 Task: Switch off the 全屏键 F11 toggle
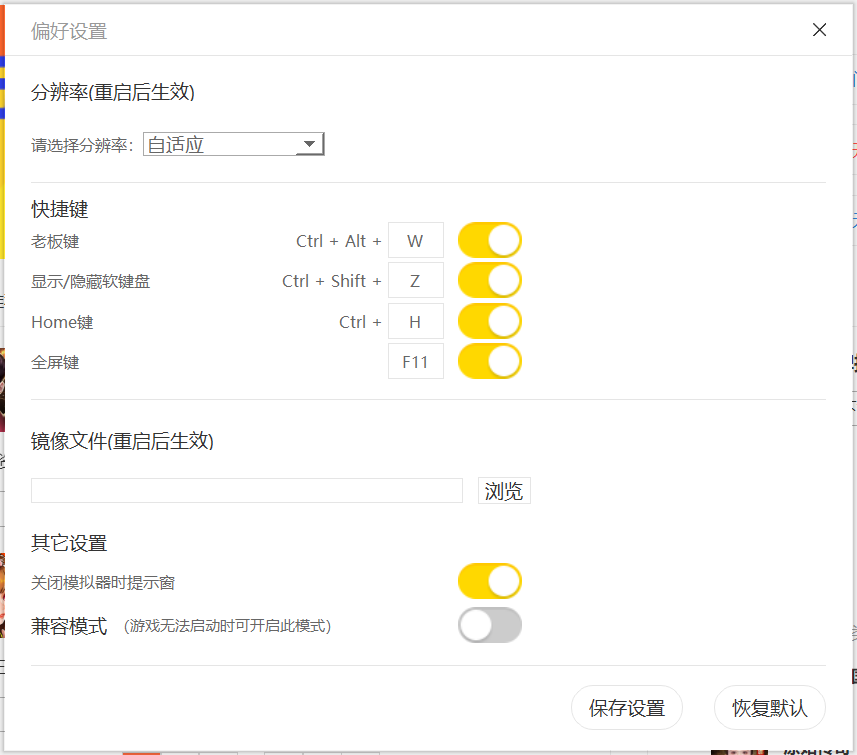[x=489, y=361]
